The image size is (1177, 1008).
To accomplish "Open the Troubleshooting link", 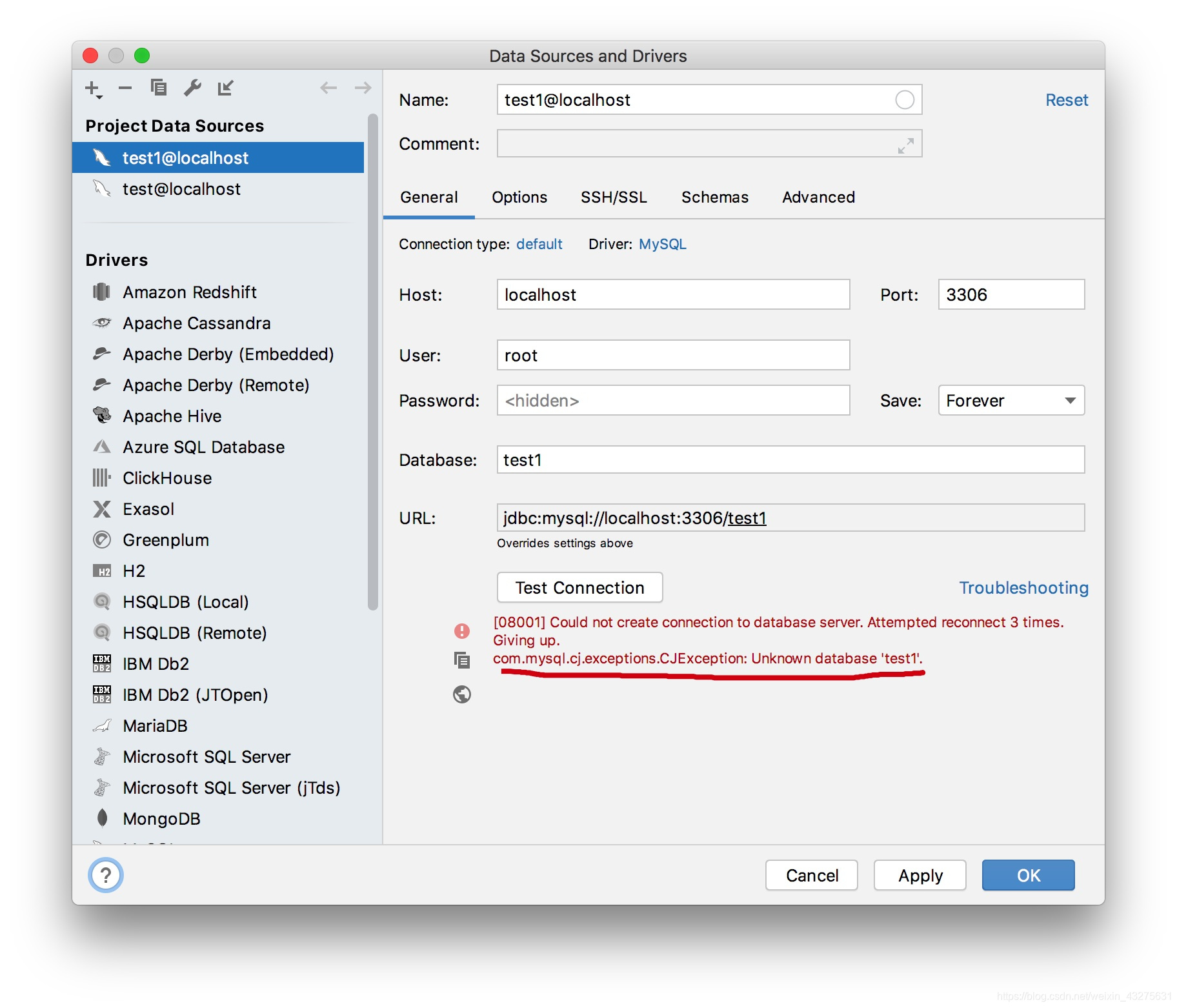I will [x=1022, y=588].
